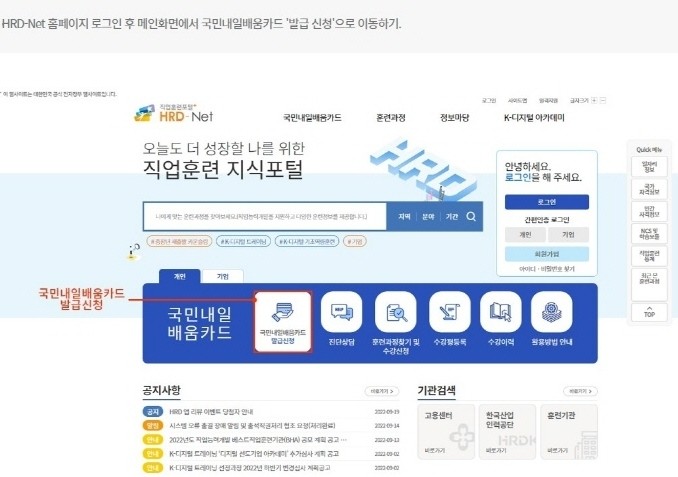This screenshot has height=477, width=678.
Task: Decrease font size with minus icon
Action: point(603,100)
